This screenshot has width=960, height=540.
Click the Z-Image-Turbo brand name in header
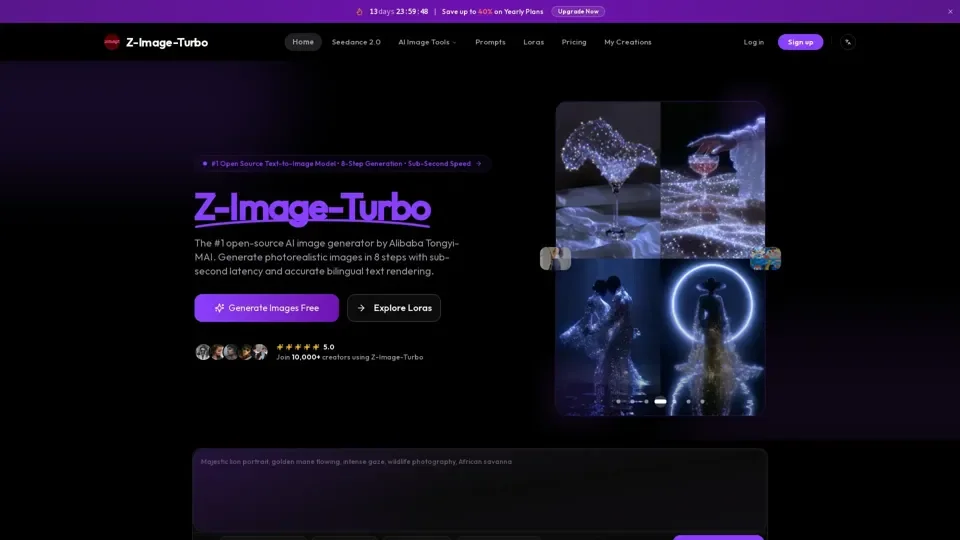point(167,42)
